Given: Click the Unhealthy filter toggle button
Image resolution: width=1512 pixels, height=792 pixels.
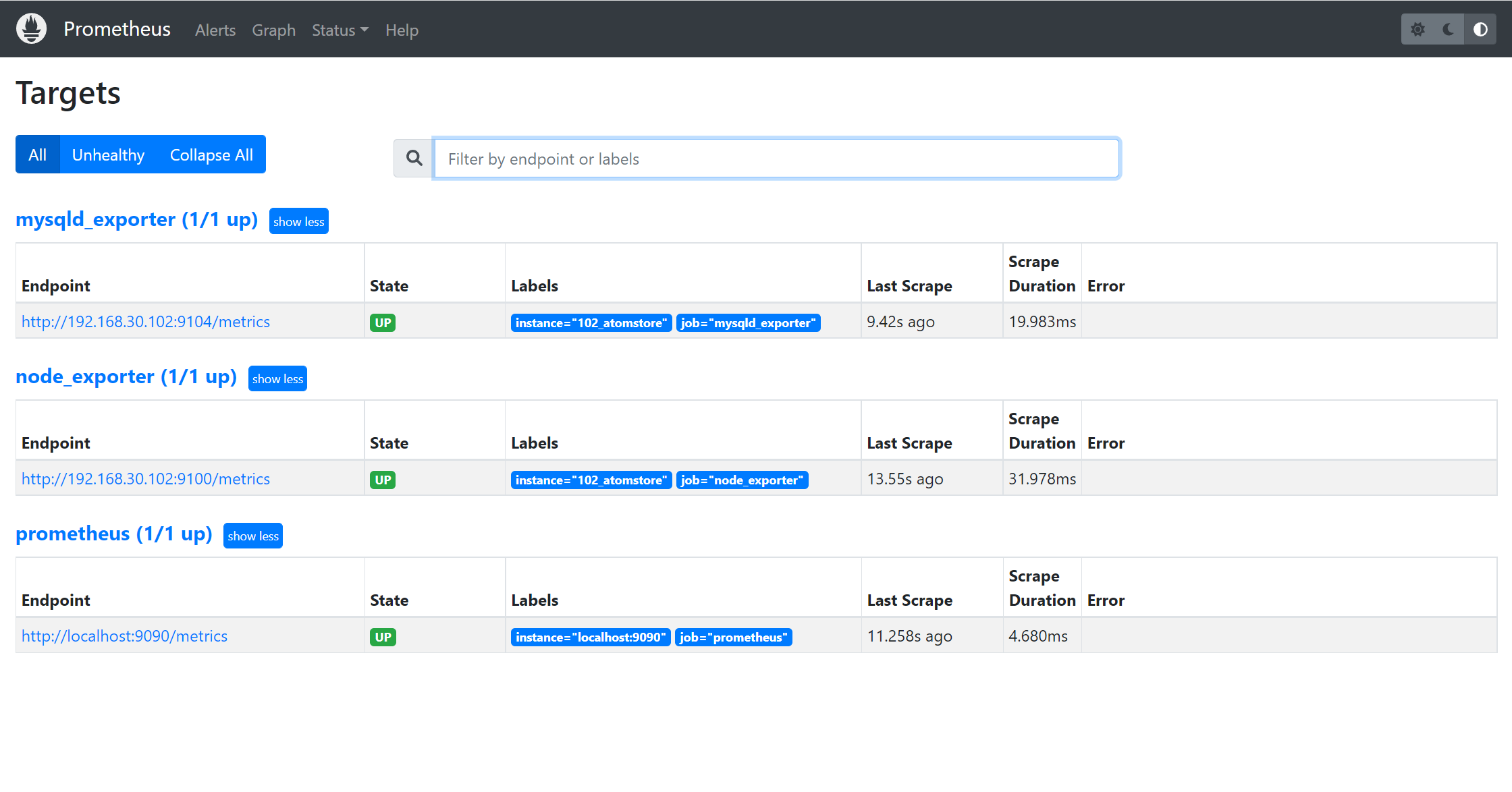Looking at the screenshot, I should coord(109,155).
